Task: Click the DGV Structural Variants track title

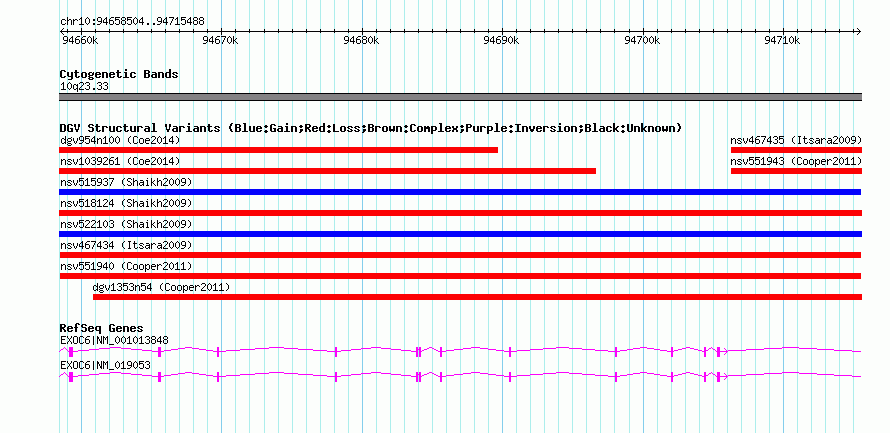Action: [371, 128]
